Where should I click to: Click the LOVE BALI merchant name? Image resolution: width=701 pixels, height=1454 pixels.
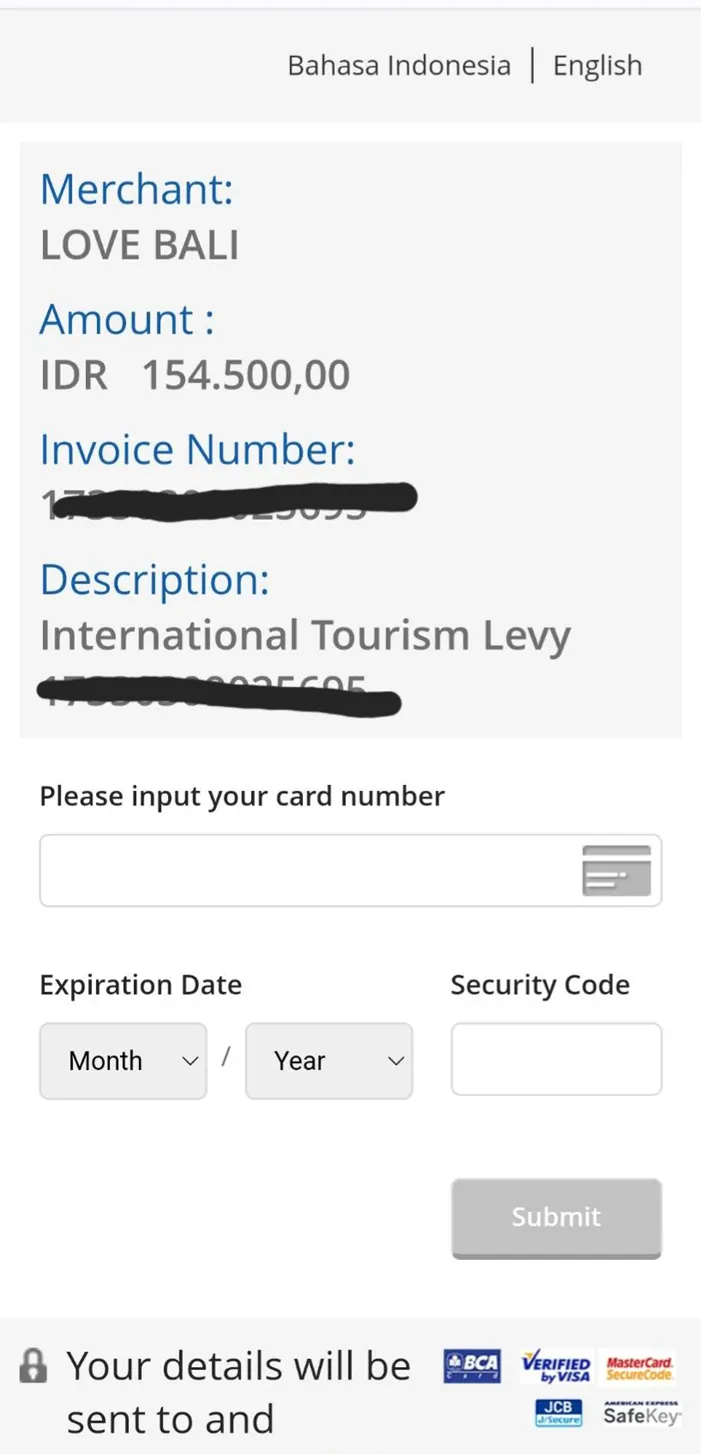[x=140, y=246]
